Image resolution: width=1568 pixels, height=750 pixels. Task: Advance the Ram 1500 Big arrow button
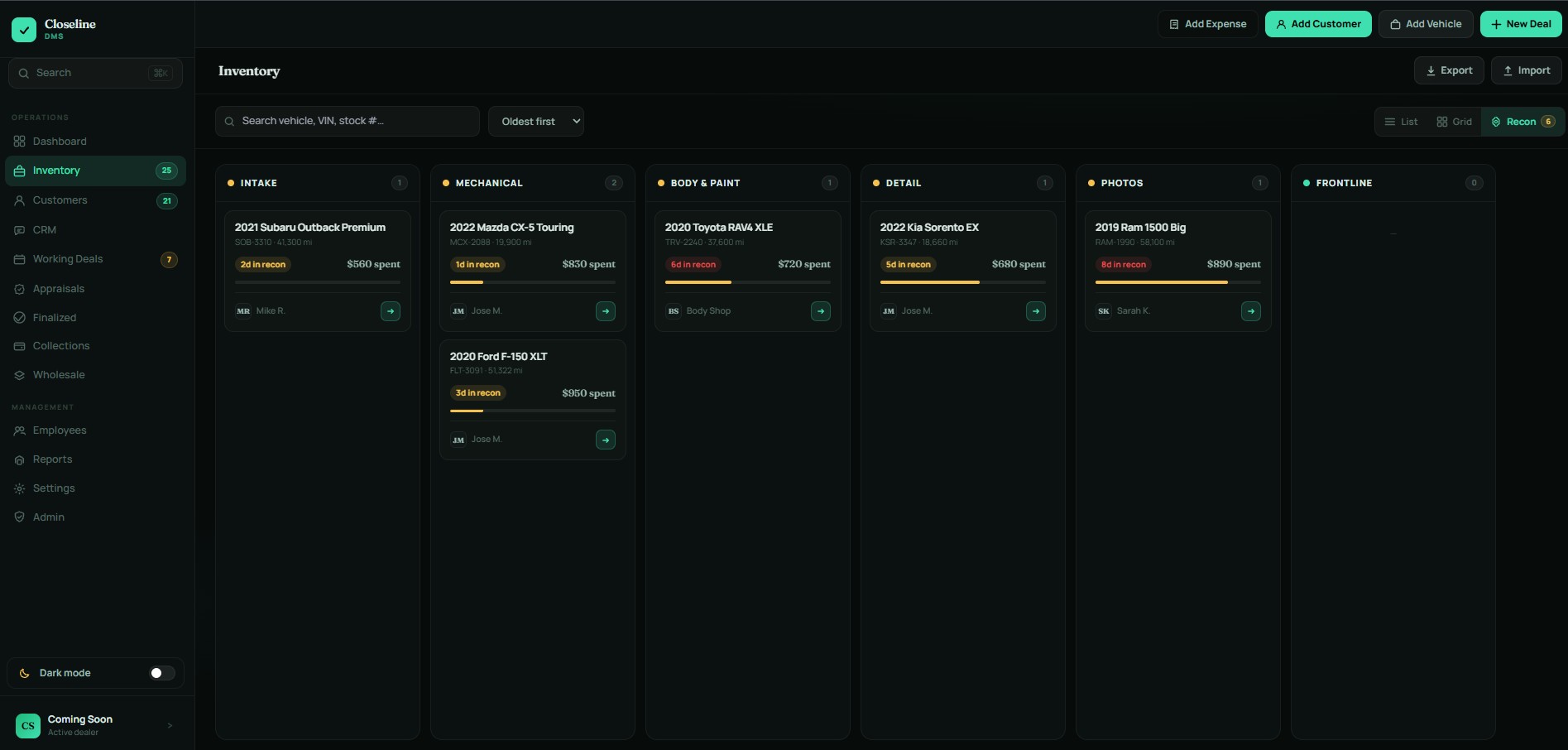pyautogui.click(x=1251, y=311)
